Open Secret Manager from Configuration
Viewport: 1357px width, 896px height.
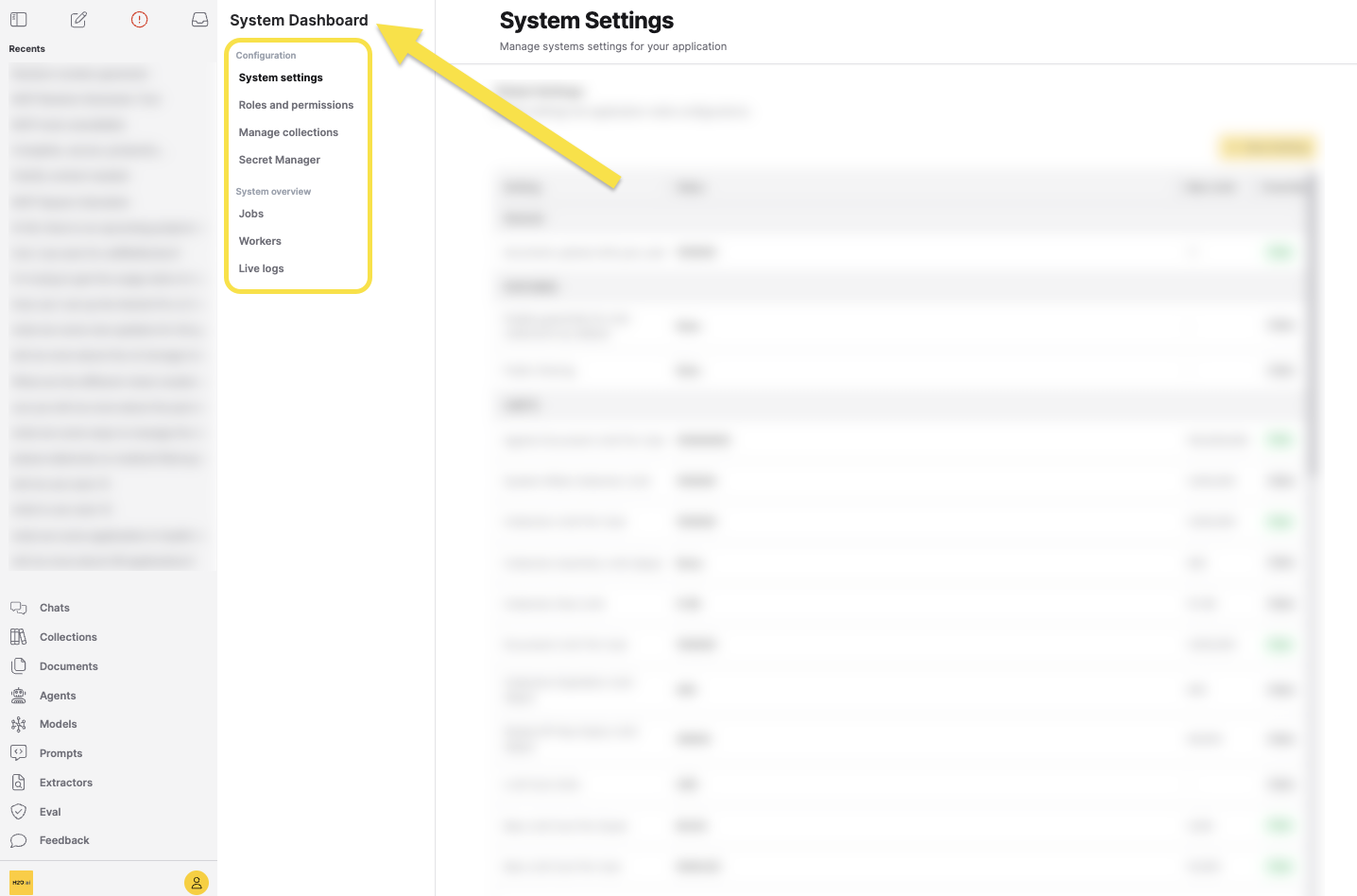pyautogui.click(x=279, y=159)
